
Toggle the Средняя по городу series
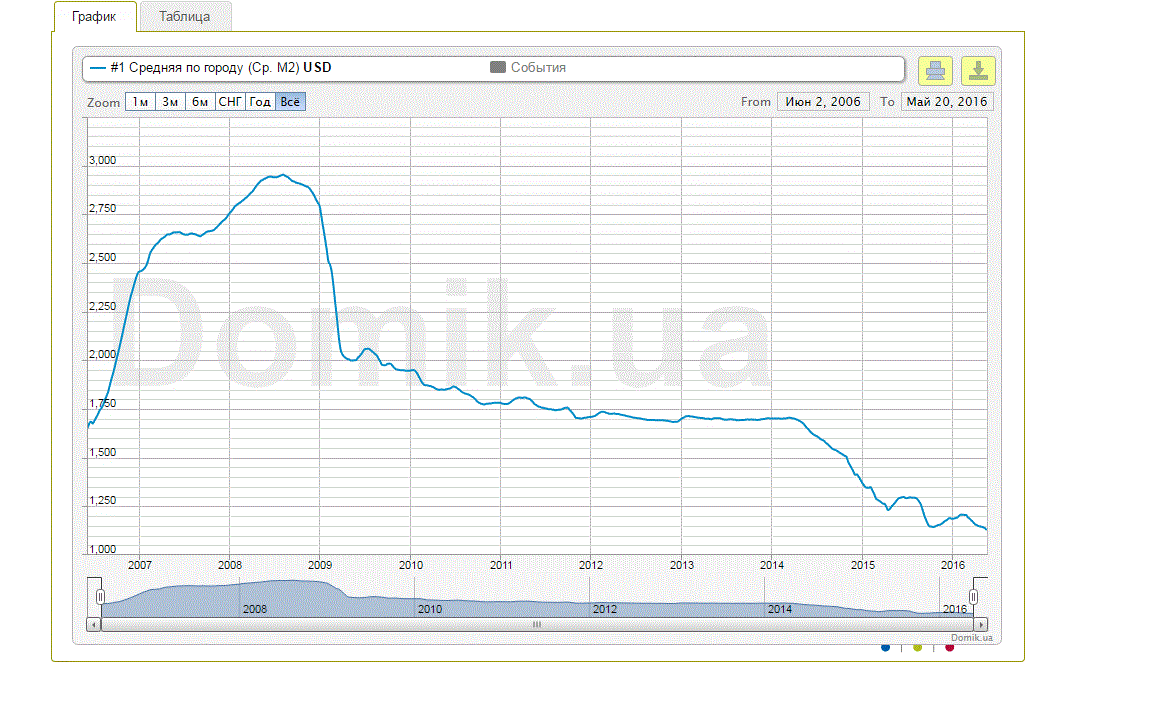pos(210,68)
